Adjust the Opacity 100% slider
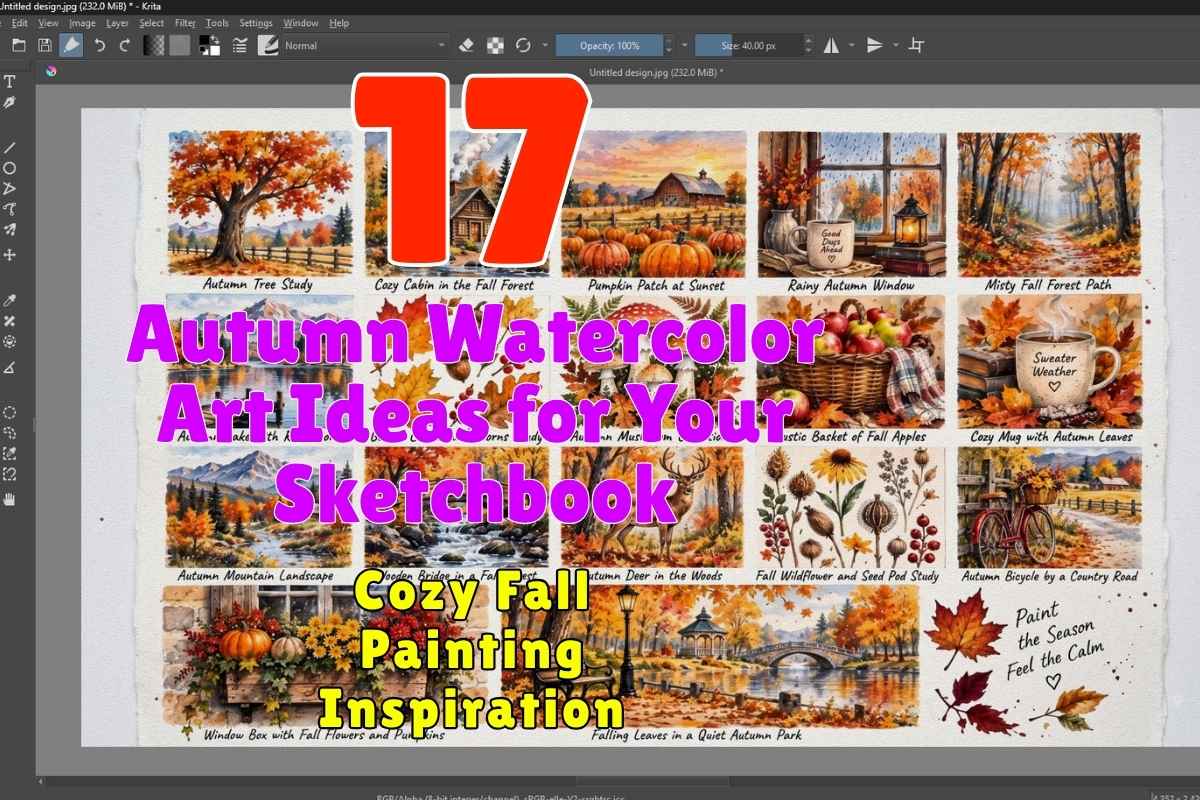 [609, 45]
